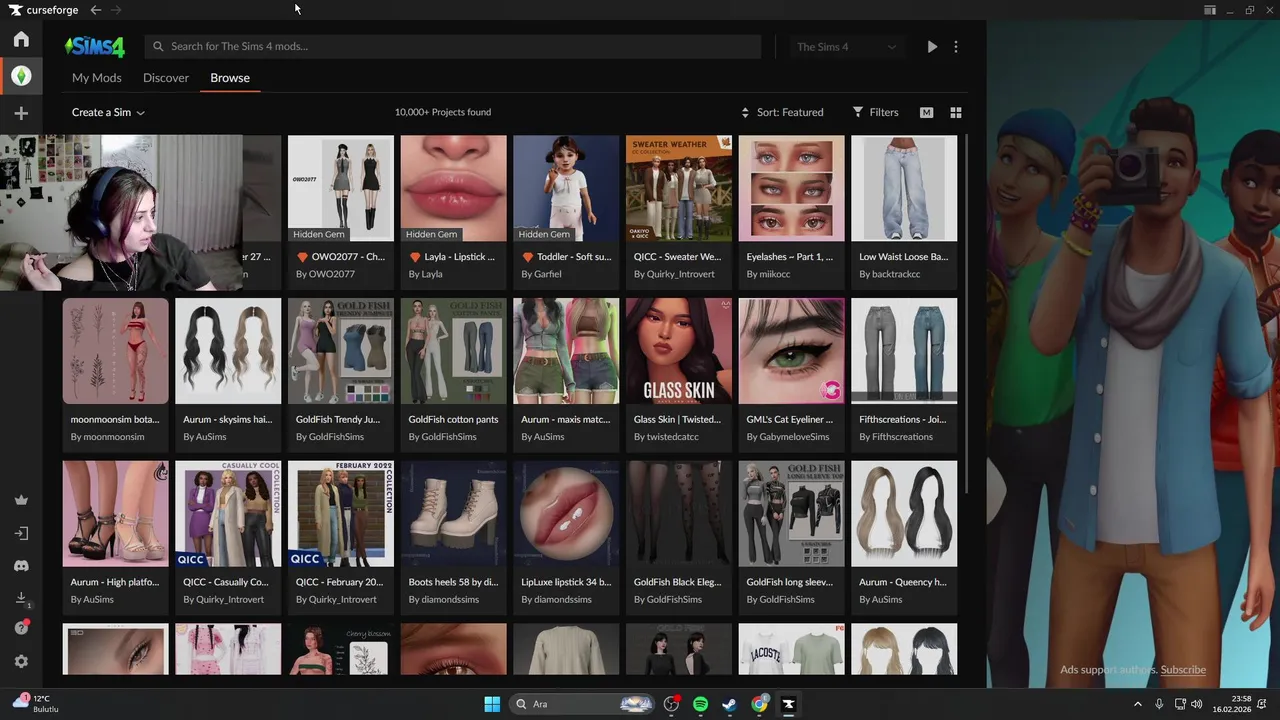
Task: Open The Sims 4 profile dropdown
Action: pos(846,46)
